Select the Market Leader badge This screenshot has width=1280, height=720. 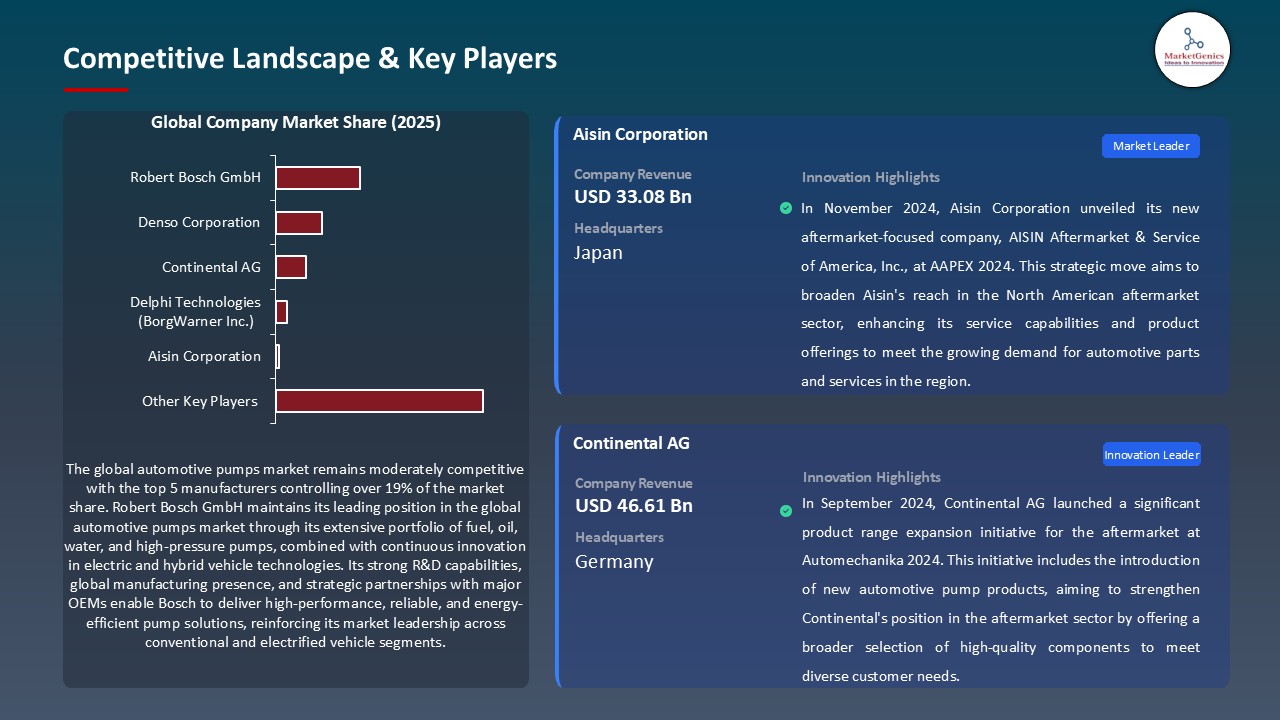pyautogui.click(x=1150, y=146)
